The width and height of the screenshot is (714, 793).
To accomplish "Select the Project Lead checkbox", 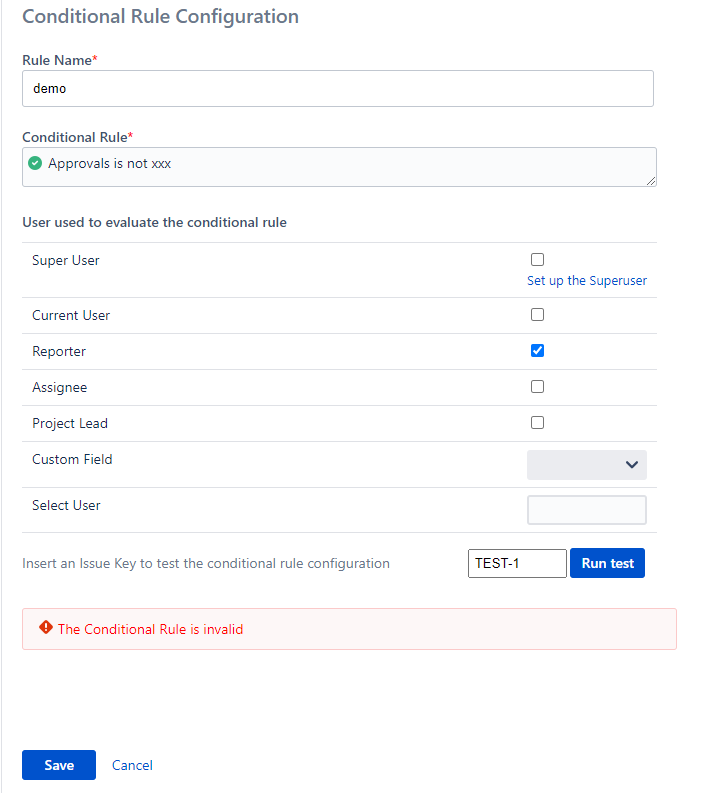I will pos(537,423).
